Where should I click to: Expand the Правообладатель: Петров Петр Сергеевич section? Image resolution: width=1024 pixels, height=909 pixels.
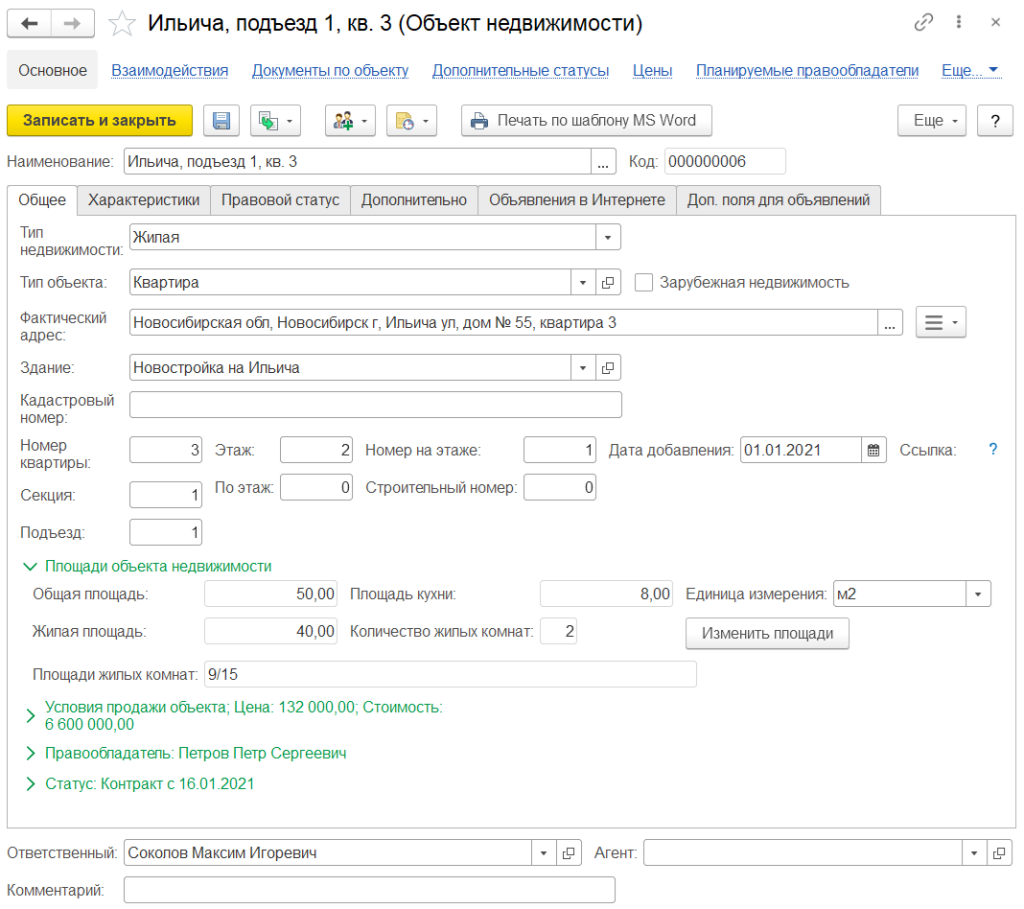(x=29, y=753)
